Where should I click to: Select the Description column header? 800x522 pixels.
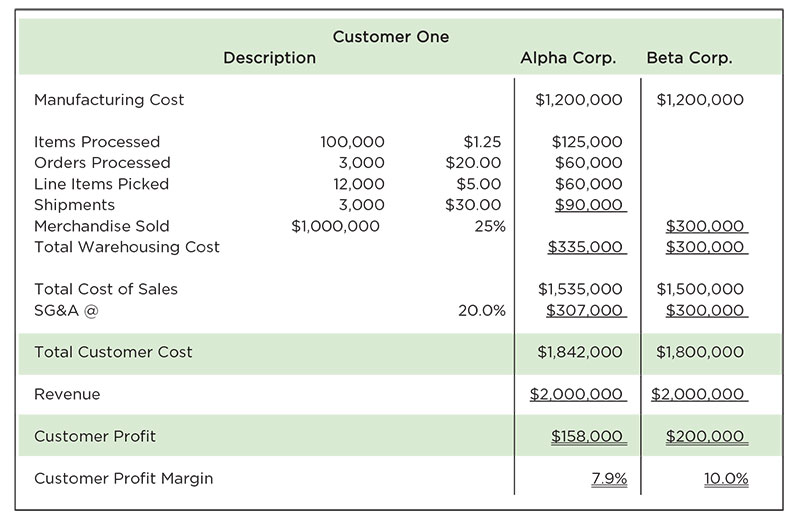point(269,58)
